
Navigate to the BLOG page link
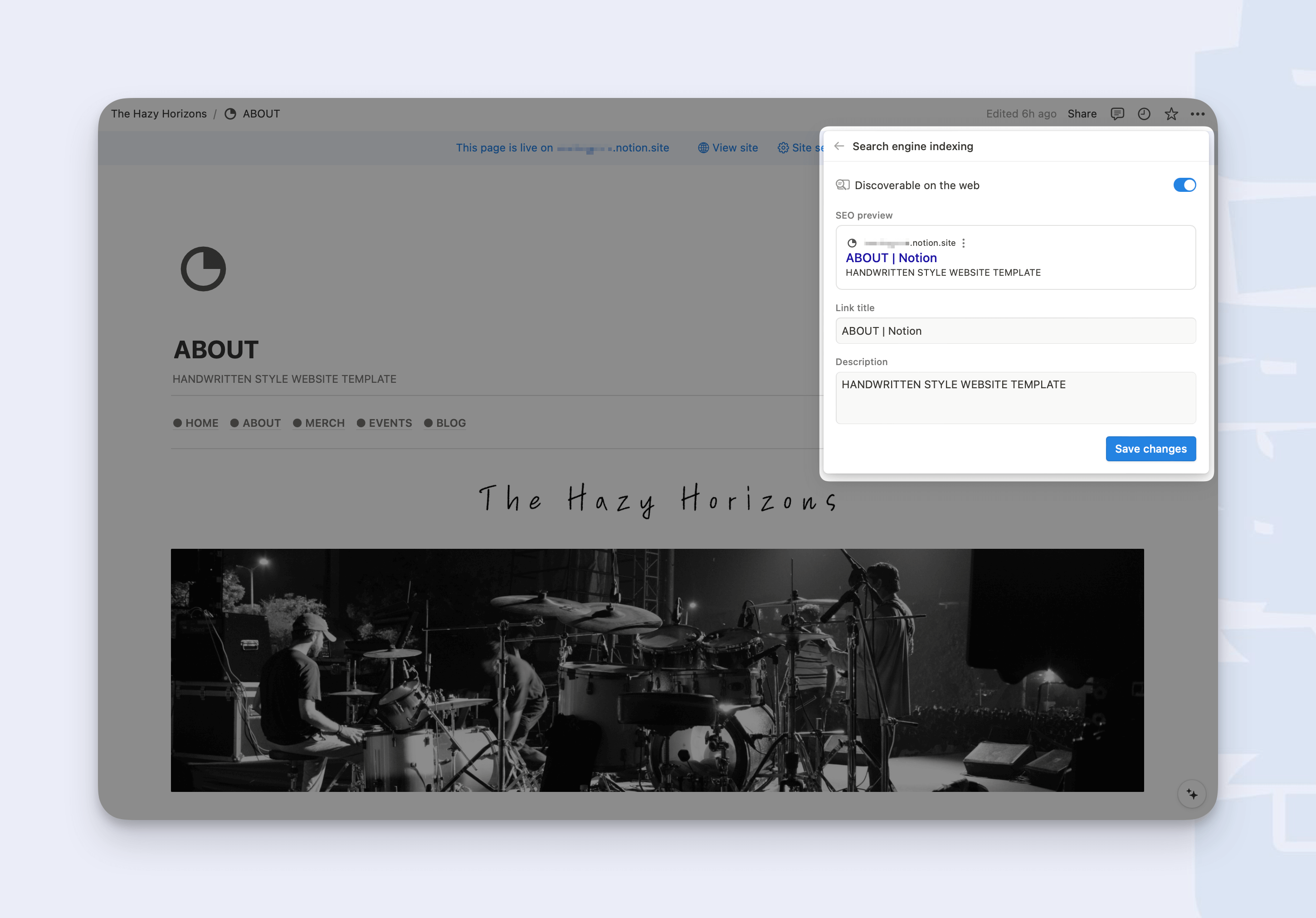coord(445,423)
